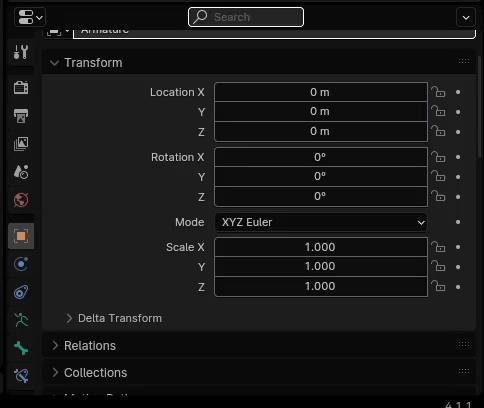Expand the Delta Transform subpanel
The image size is (484, 408).
69,318
